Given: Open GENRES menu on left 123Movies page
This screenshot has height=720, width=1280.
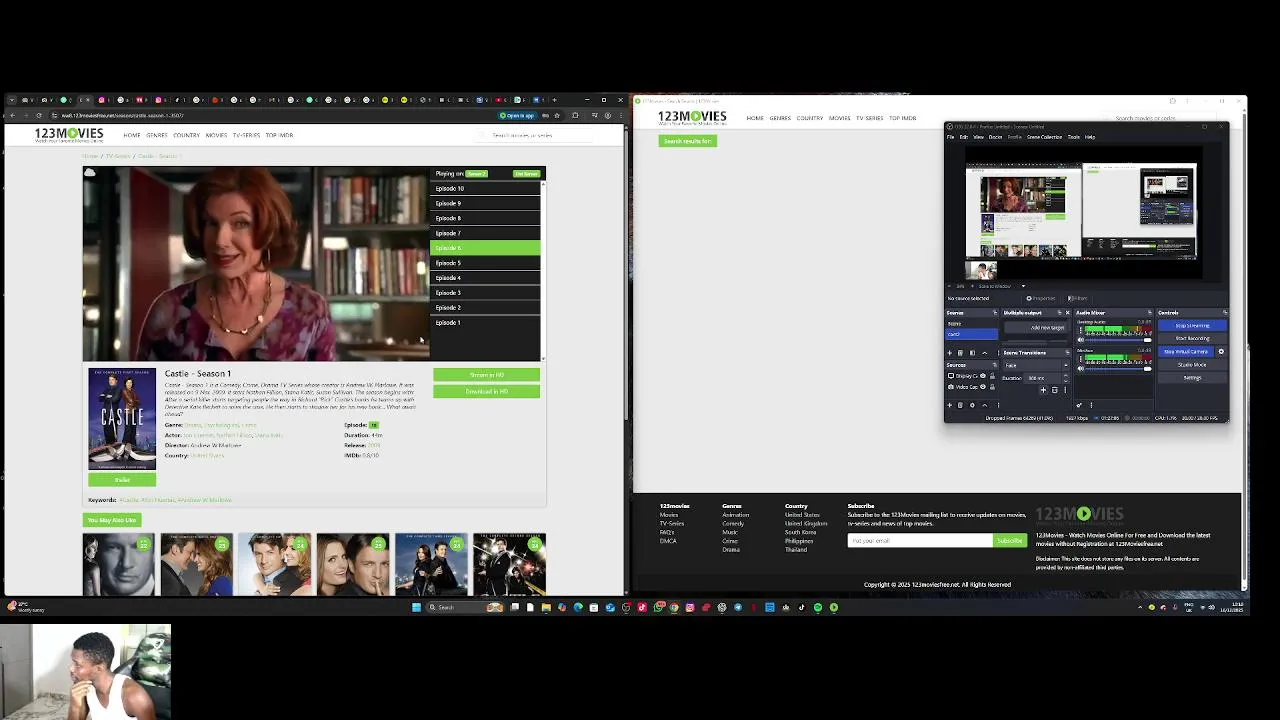Looking at the screenshot, I should (x=157, y=135).
